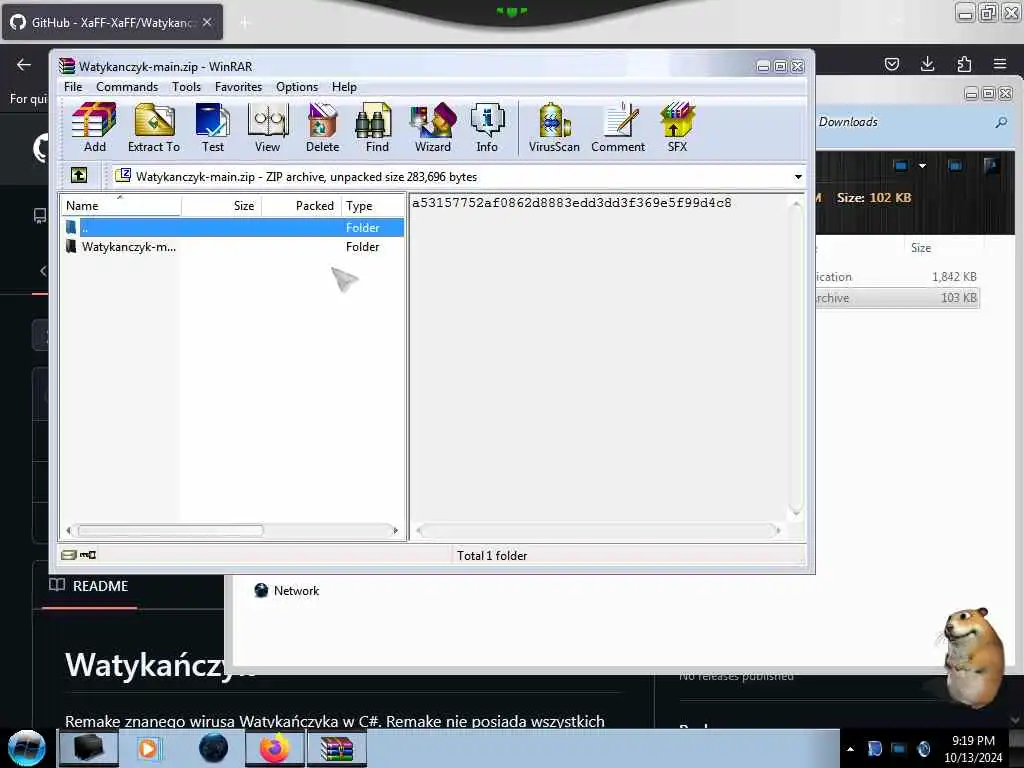Image resolution: width=1024 pixels, height=768 pixels.
Task: Open the File menu
Action: pos(73,87)
